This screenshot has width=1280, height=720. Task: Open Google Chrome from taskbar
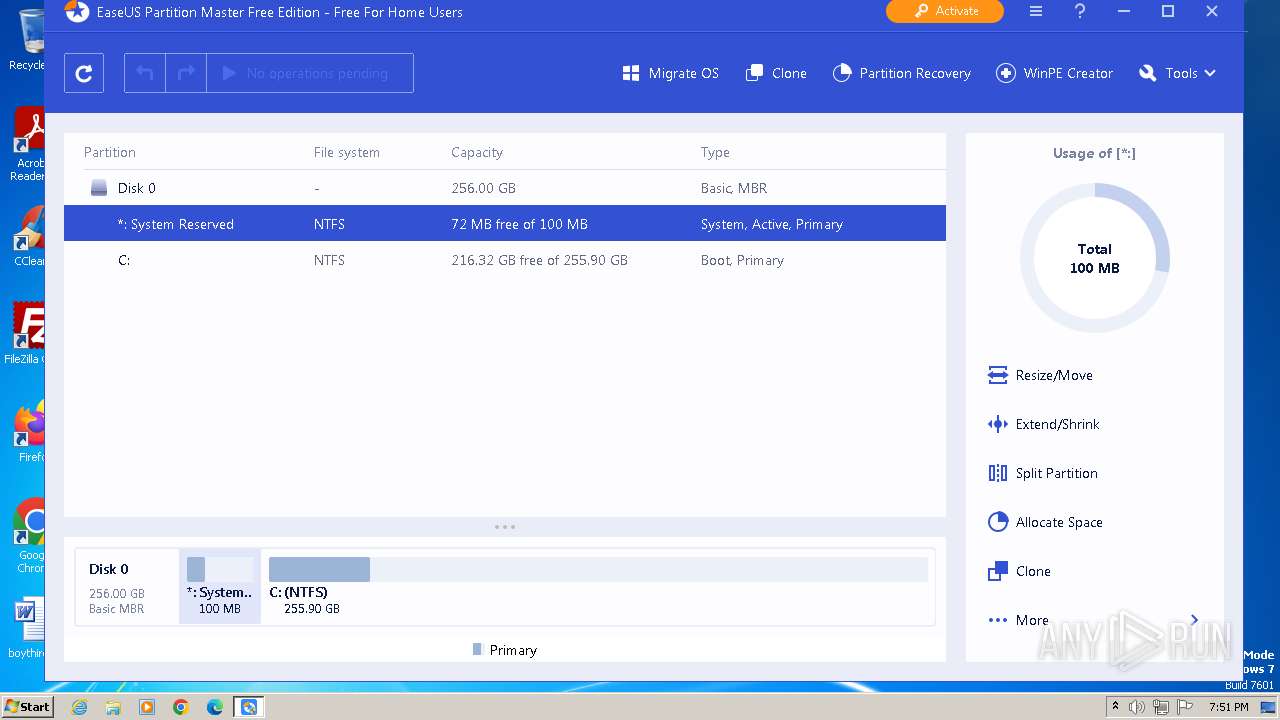181,707
